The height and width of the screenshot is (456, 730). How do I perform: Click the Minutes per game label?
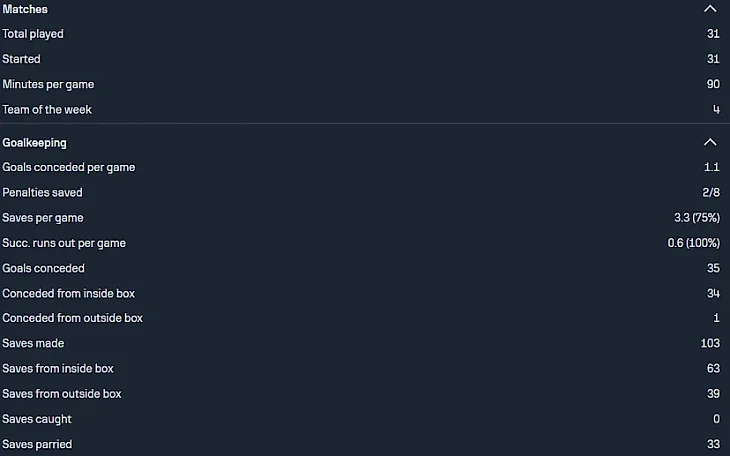48,85
